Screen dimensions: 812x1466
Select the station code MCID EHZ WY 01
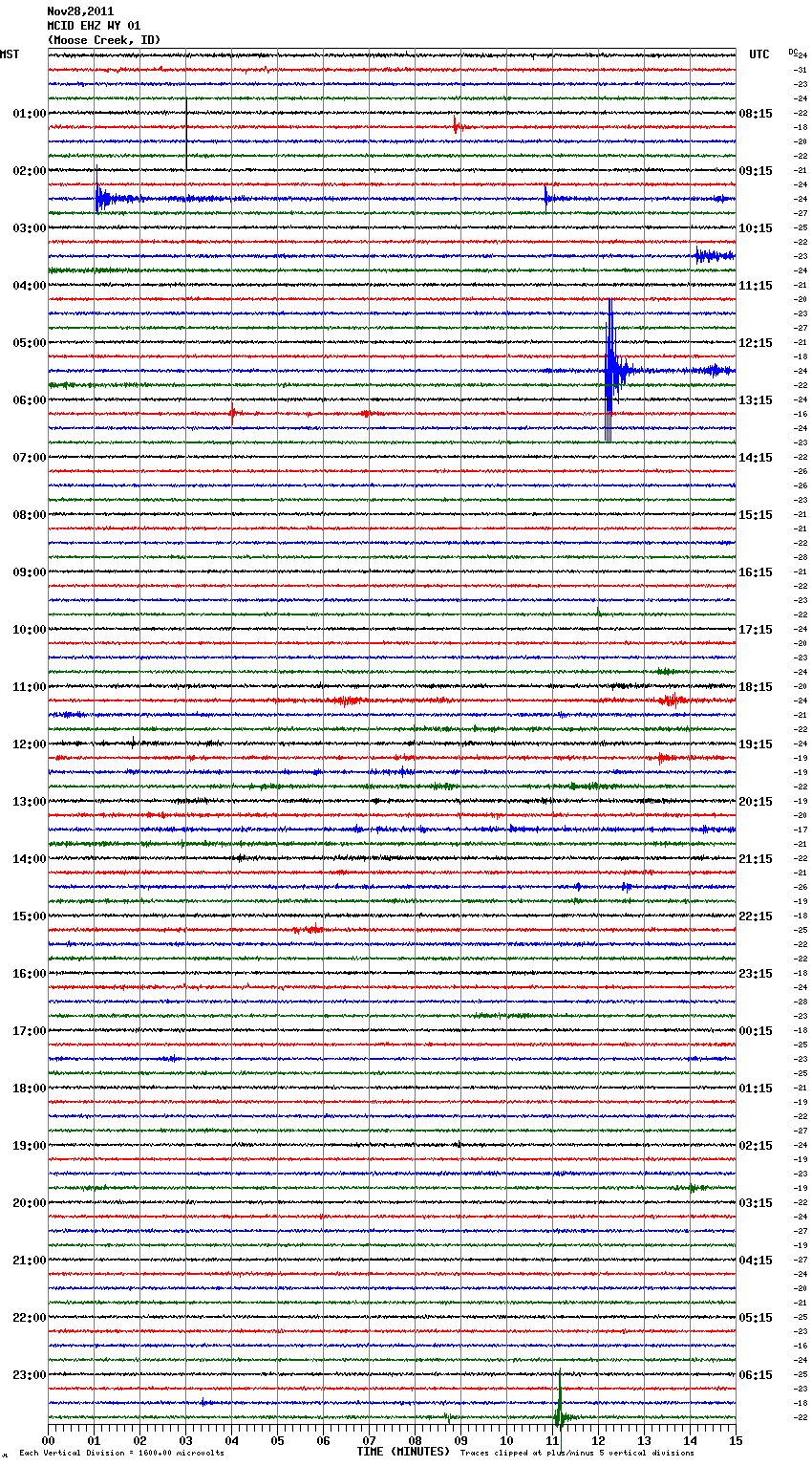tap(94, 26)
